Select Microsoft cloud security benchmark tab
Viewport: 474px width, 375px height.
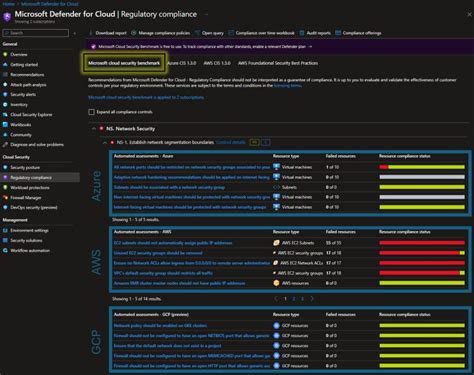[124, 63]
